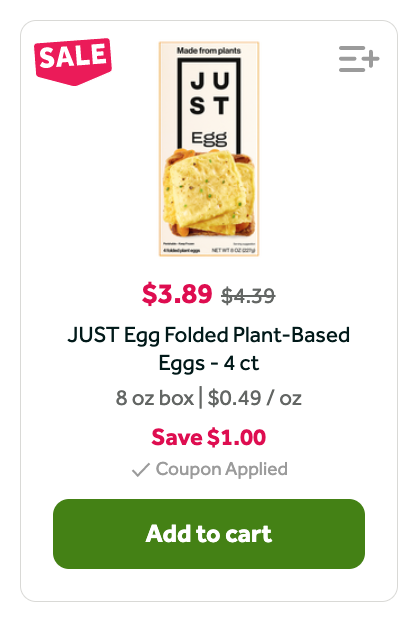Click the Coupon Applied label
The width and height of the screenshot is (414, 624).
coord(222,469)
